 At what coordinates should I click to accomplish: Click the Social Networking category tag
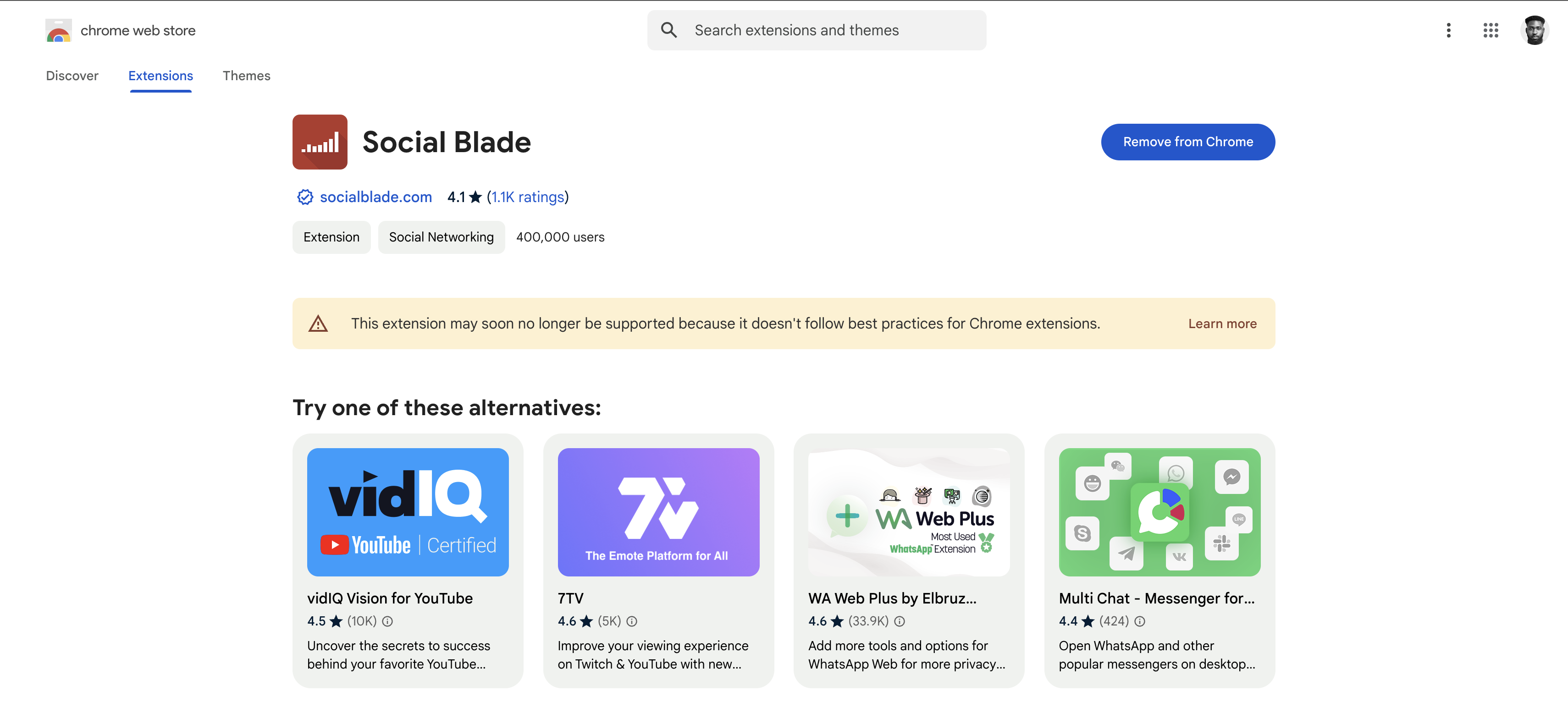coord(441,237)
